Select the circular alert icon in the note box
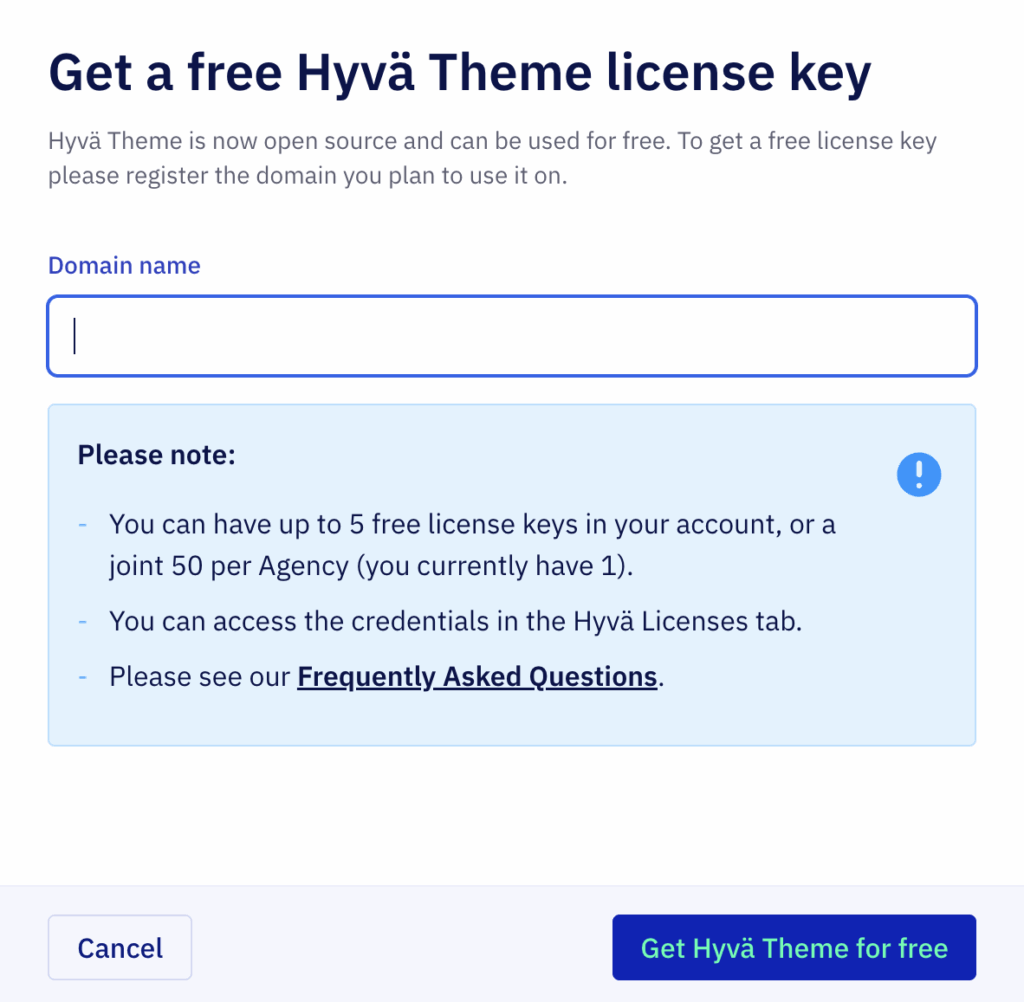1024x1002 pixels. [x=918, y=474]
